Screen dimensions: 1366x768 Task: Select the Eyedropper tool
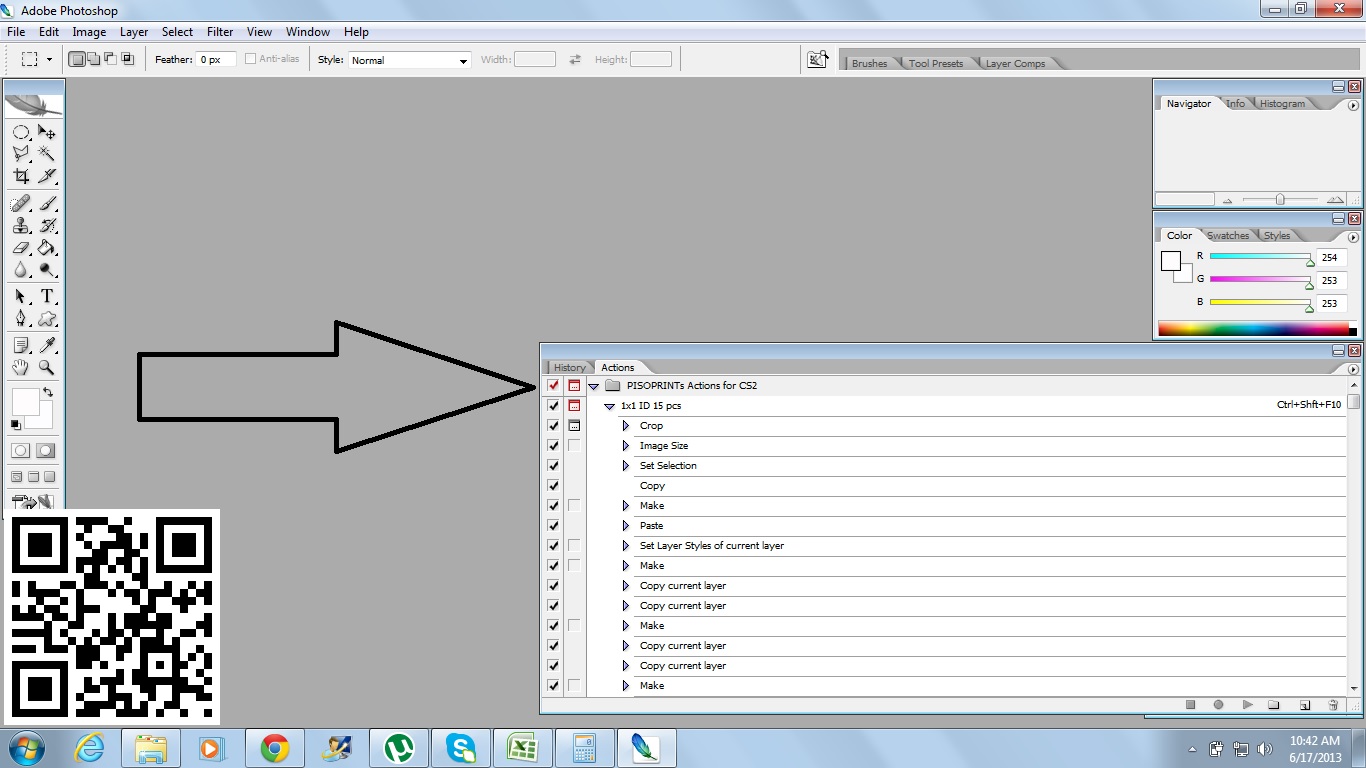pos(47,346)
